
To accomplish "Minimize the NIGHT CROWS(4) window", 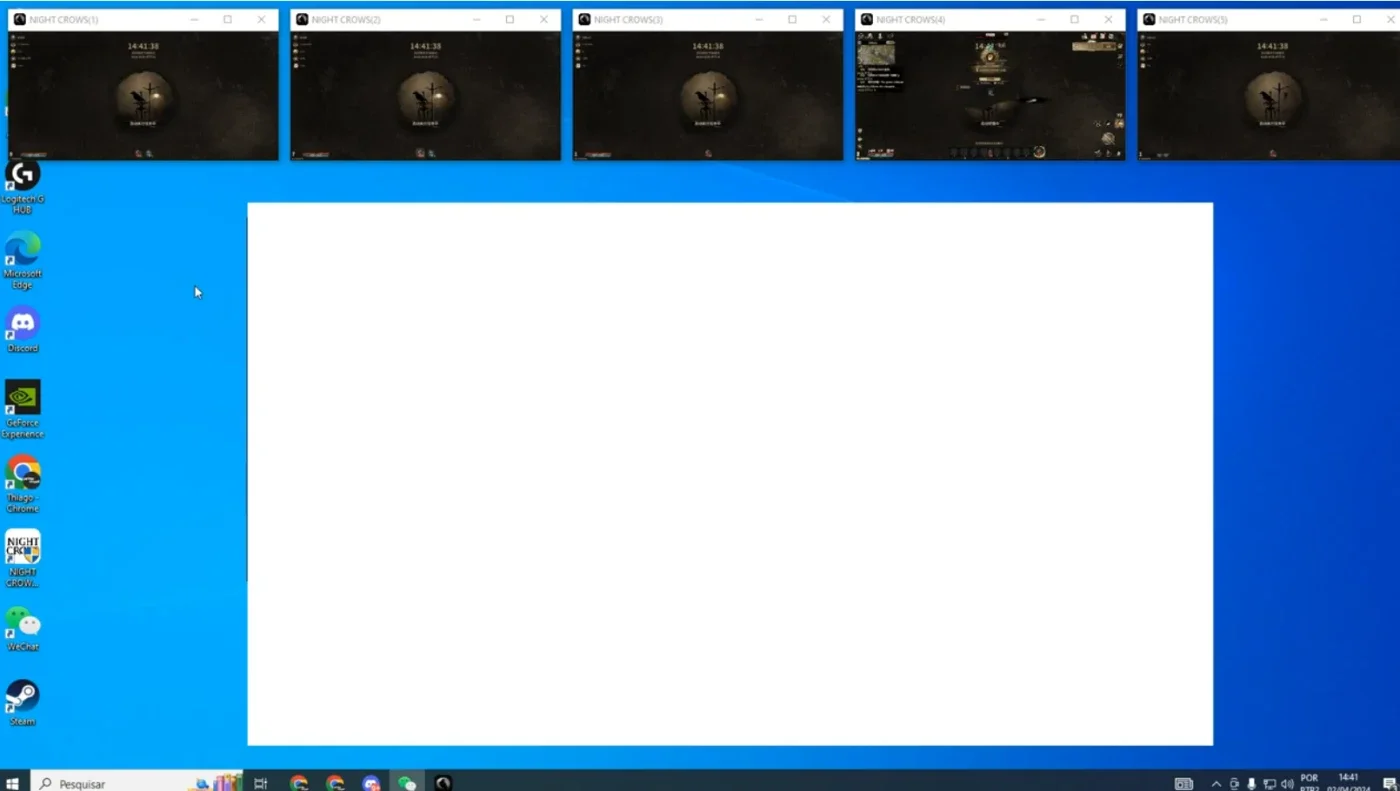I will 1041,19.
